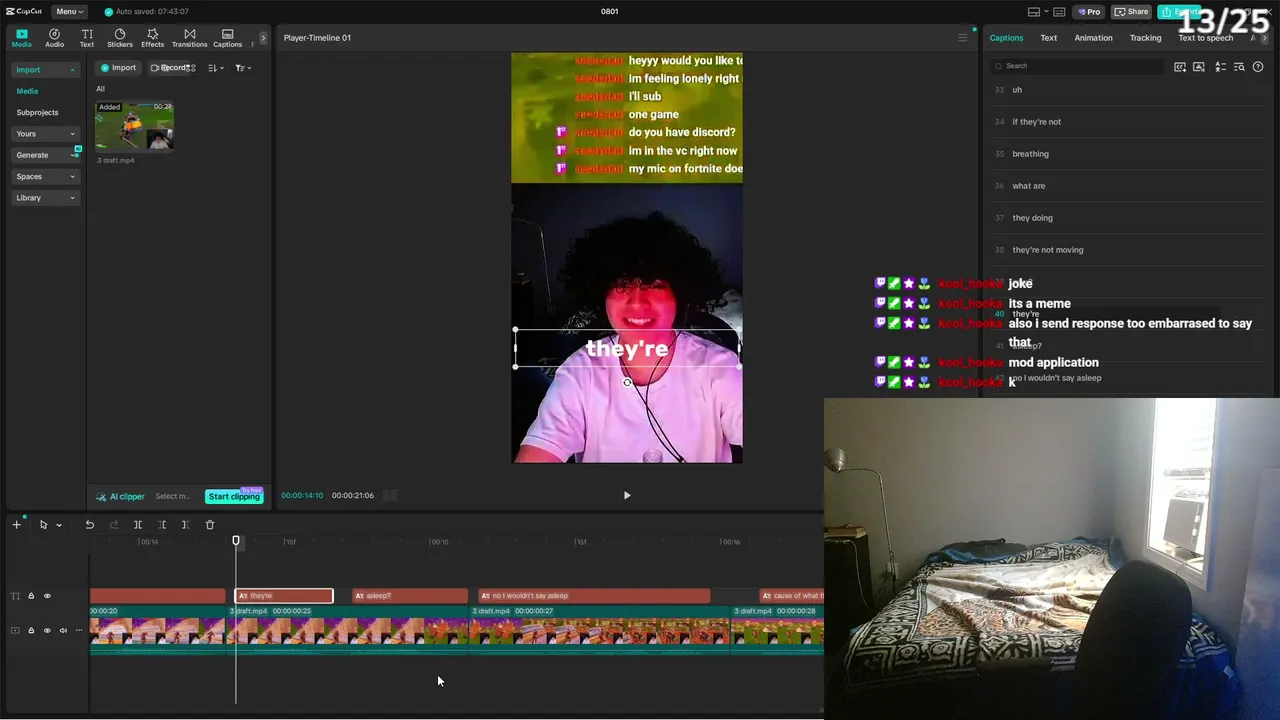
Task: Play the preview in the player
Action: click(627, 495)
